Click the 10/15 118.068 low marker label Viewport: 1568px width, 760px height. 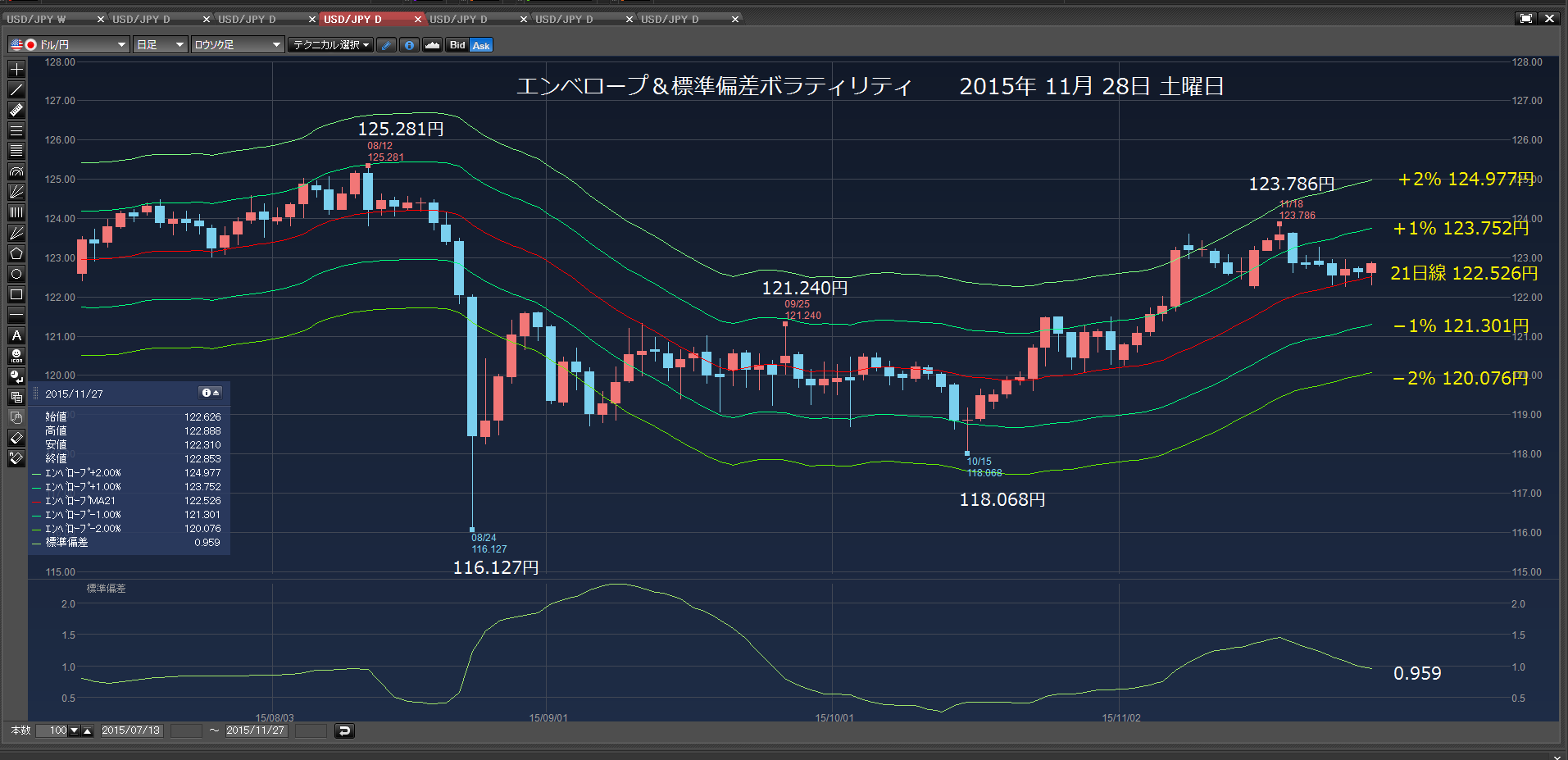984,467
